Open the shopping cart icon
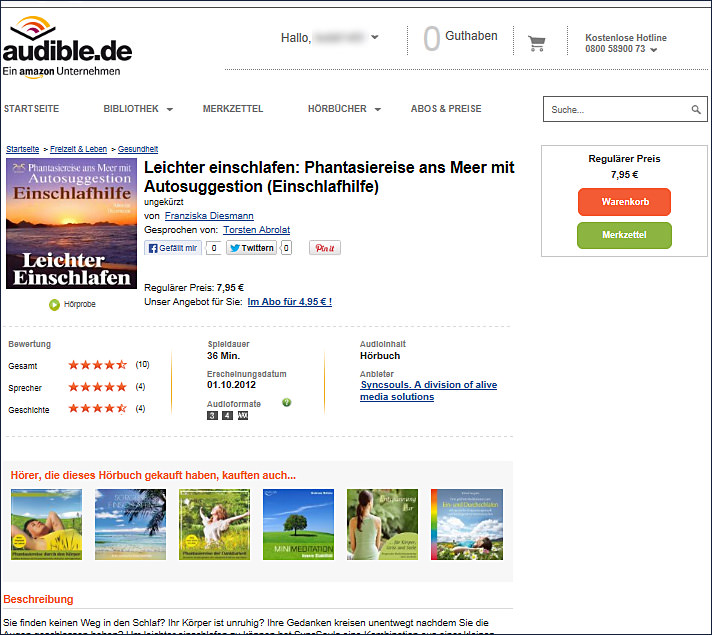This screenshot has height=635, width=712. (537, 43)
